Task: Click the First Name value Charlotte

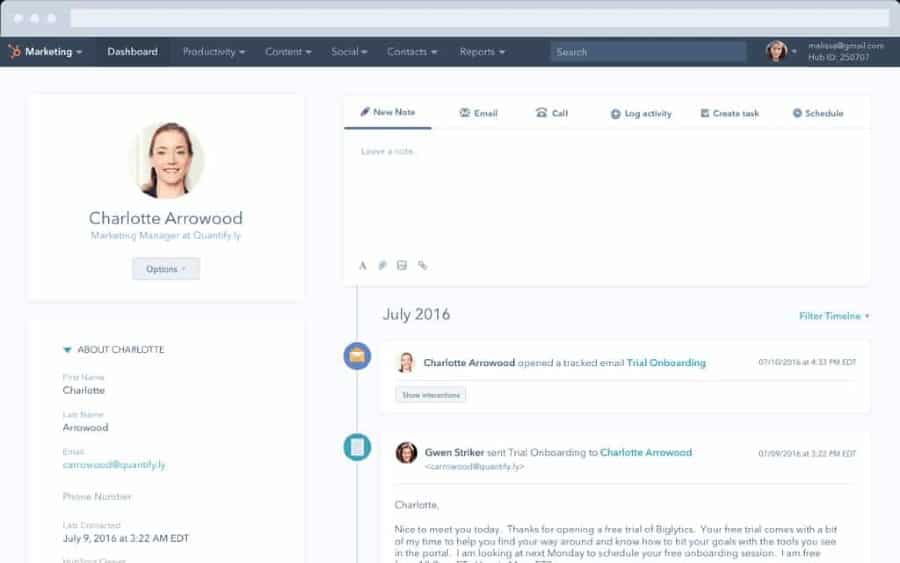Action: (84, 390)
